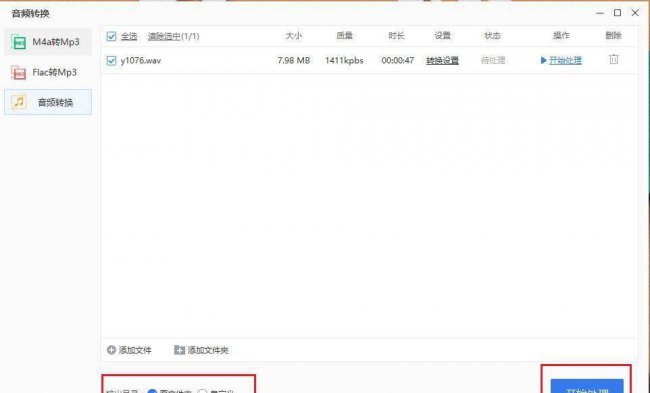Click the 状态 column header

tap(492, 36)
